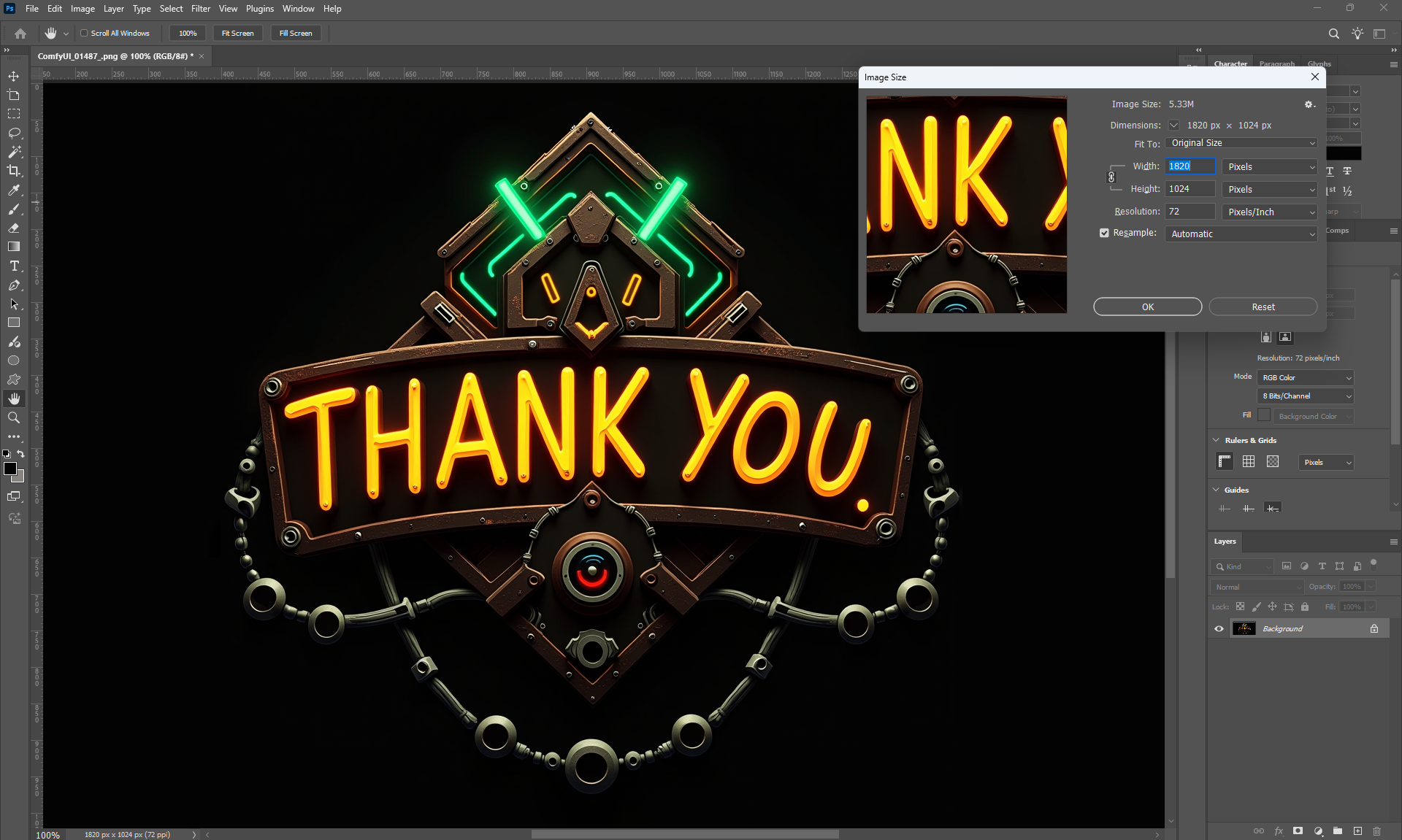Hide the Background layer visibility eye
Image resolution: width=1402 pixels, height=840 pixels.
tap(1219, 628)
